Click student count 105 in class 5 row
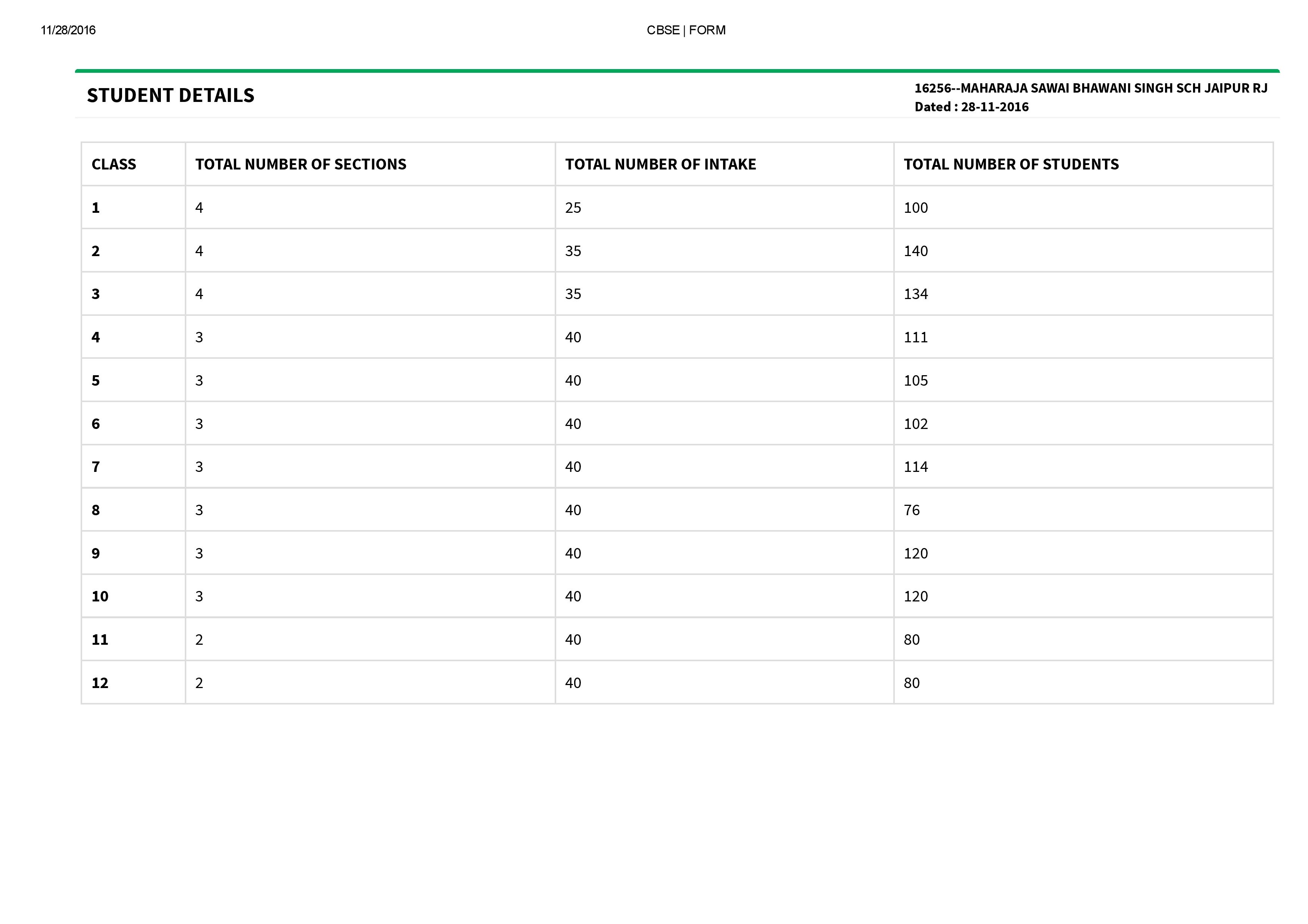The height and width of the screenshot is (924, 1308). click(915, 380)
